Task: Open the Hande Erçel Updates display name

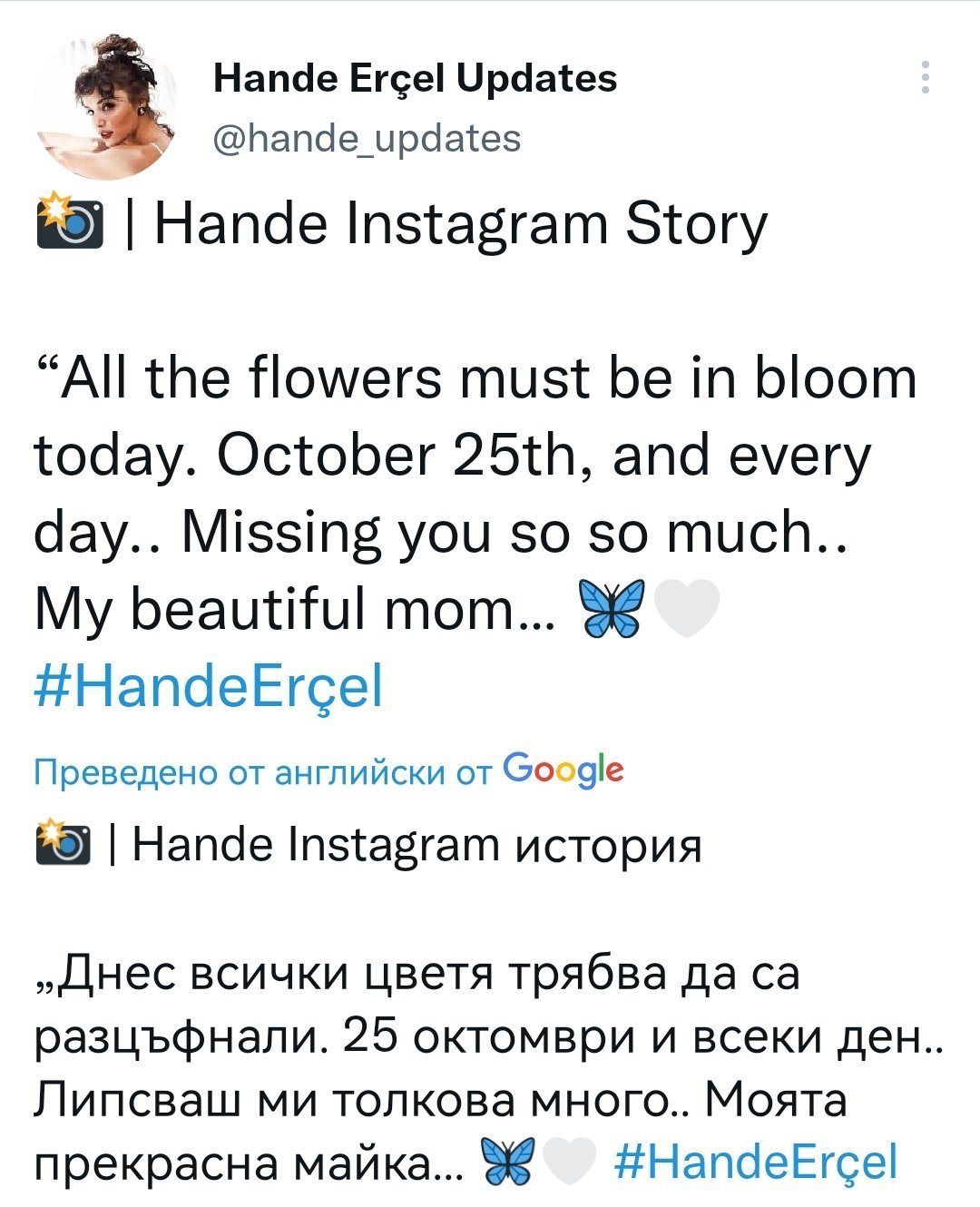Action: [x=415, y=78]
